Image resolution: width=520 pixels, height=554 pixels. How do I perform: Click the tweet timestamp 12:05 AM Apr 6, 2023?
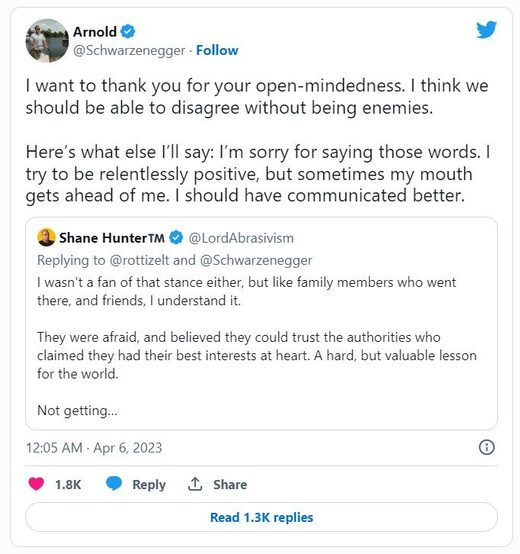(x=94, y=448)
